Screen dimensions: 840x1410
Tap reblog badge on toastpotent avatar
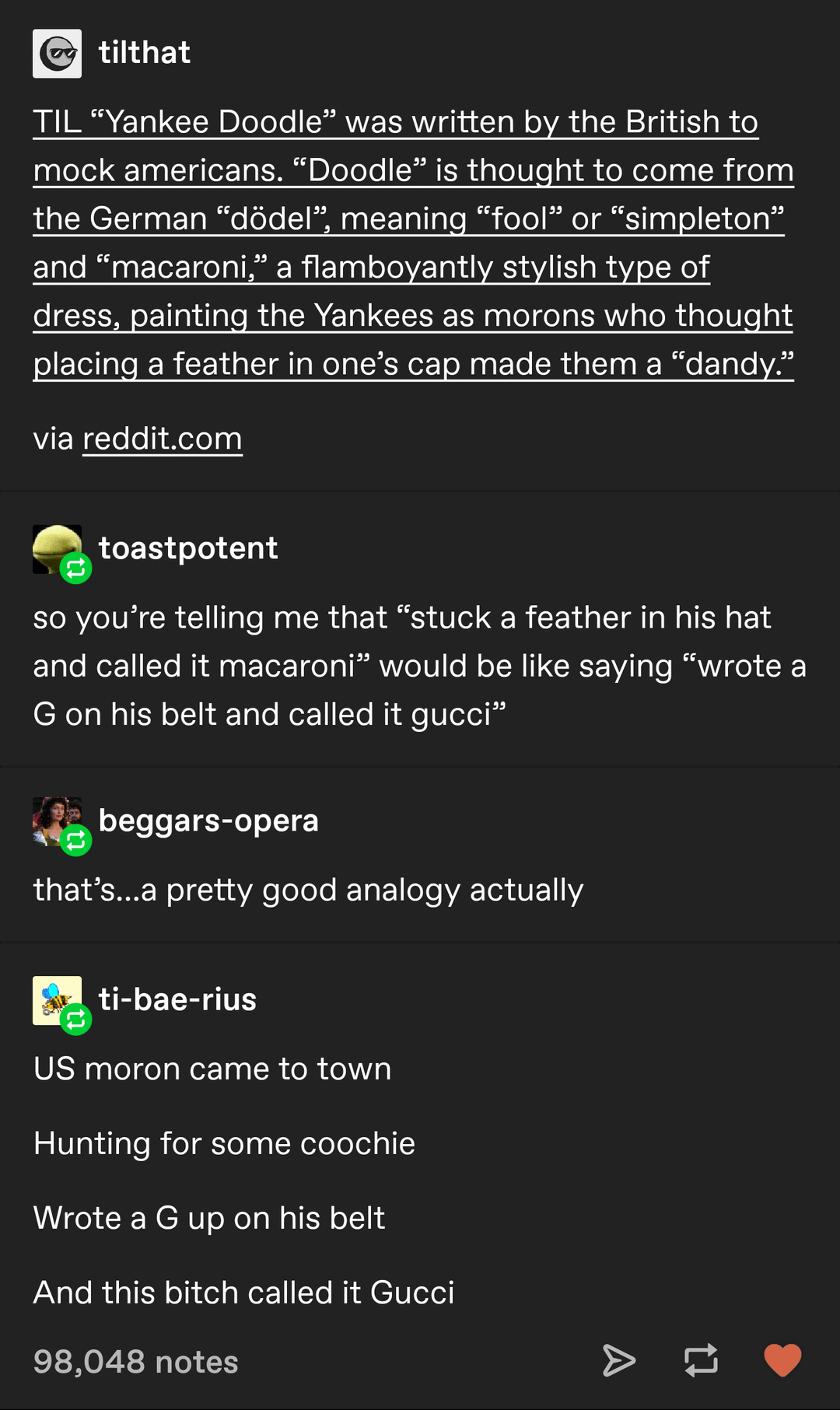tap(76, 569)
